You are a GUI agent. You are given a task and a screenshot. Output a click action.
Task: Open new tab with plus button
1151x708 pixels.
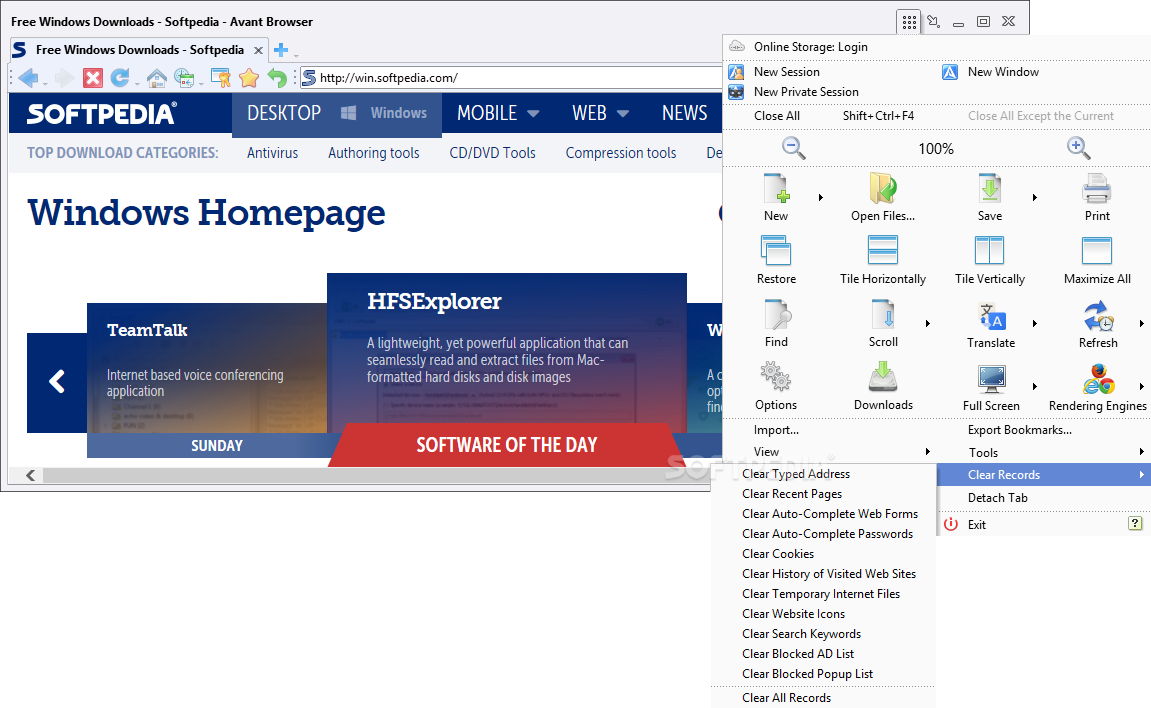[x=280, y=50]
